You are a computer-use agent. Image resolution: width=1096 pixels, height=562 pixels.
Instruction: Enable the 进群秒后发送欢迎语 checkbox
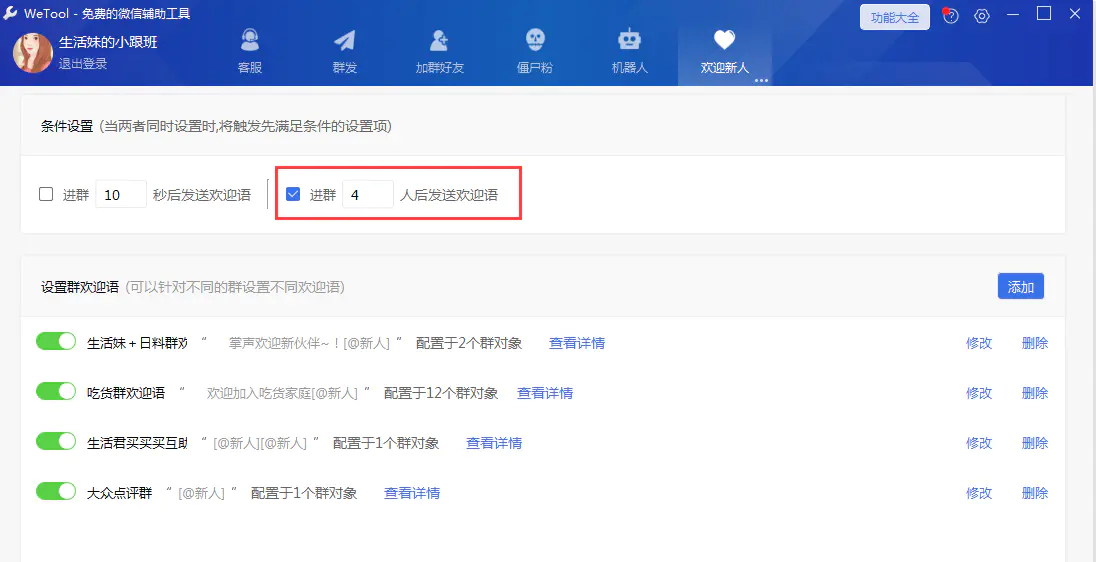(x=46, y=194)
